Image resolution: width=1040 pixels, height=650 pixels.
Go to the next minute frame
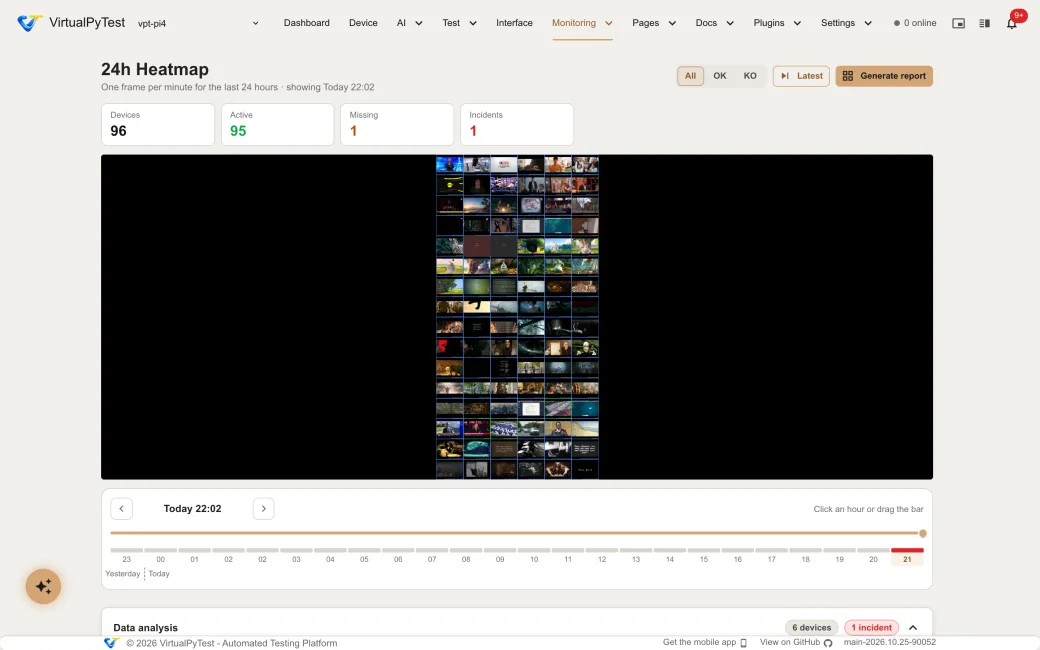pyautogui.click(x=263, y=509)
